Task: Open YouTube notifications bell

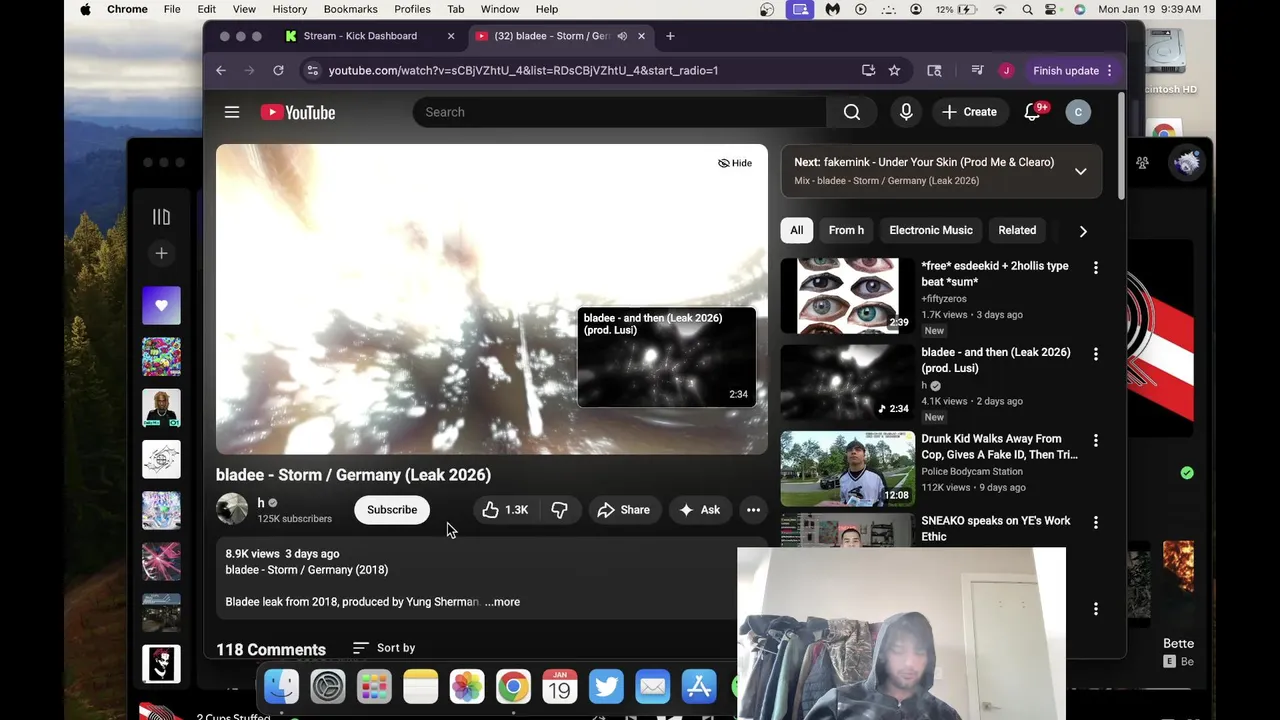Action: pos(1033,112)
